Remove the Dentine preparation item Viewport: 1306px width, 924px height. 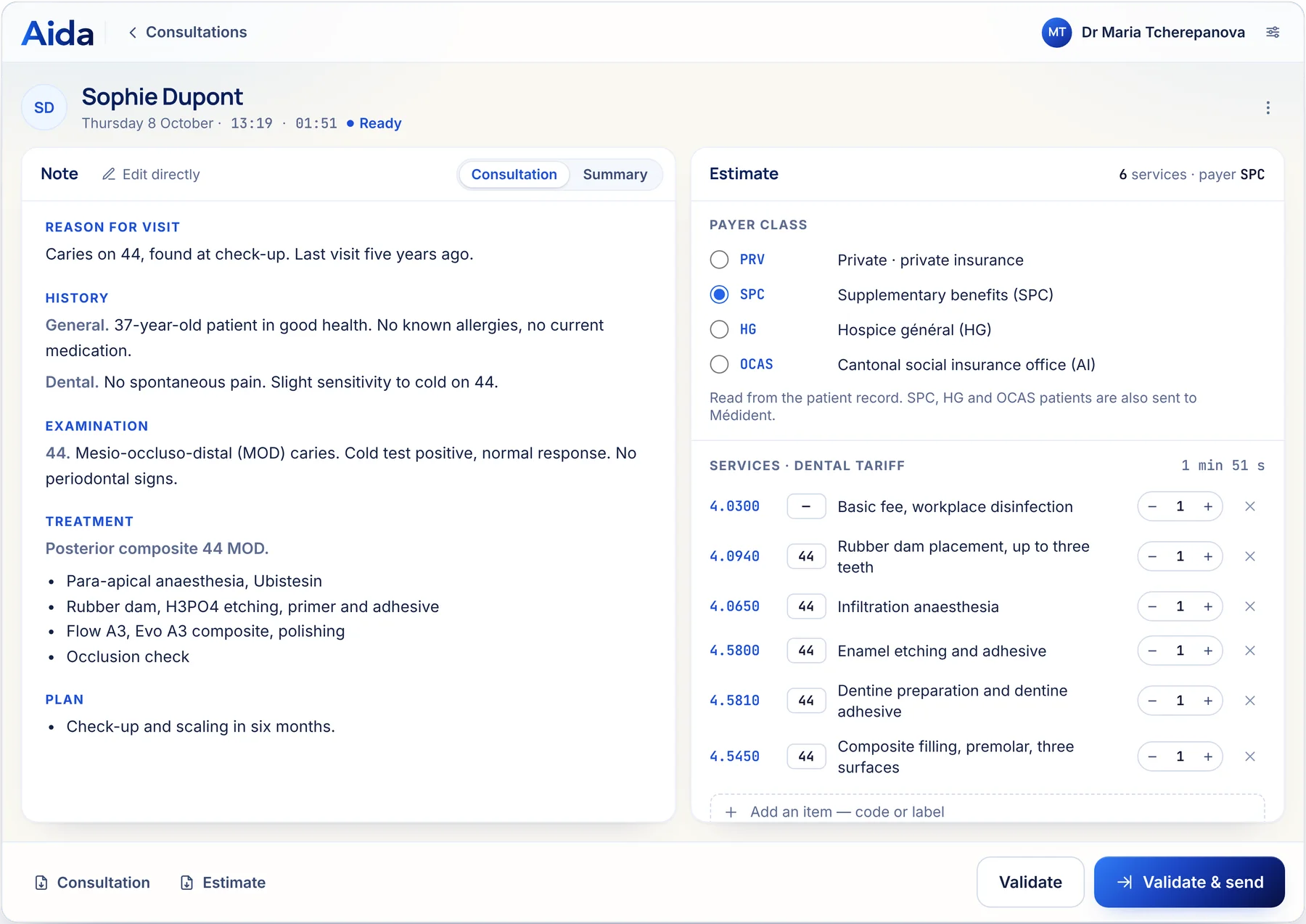1249,701
